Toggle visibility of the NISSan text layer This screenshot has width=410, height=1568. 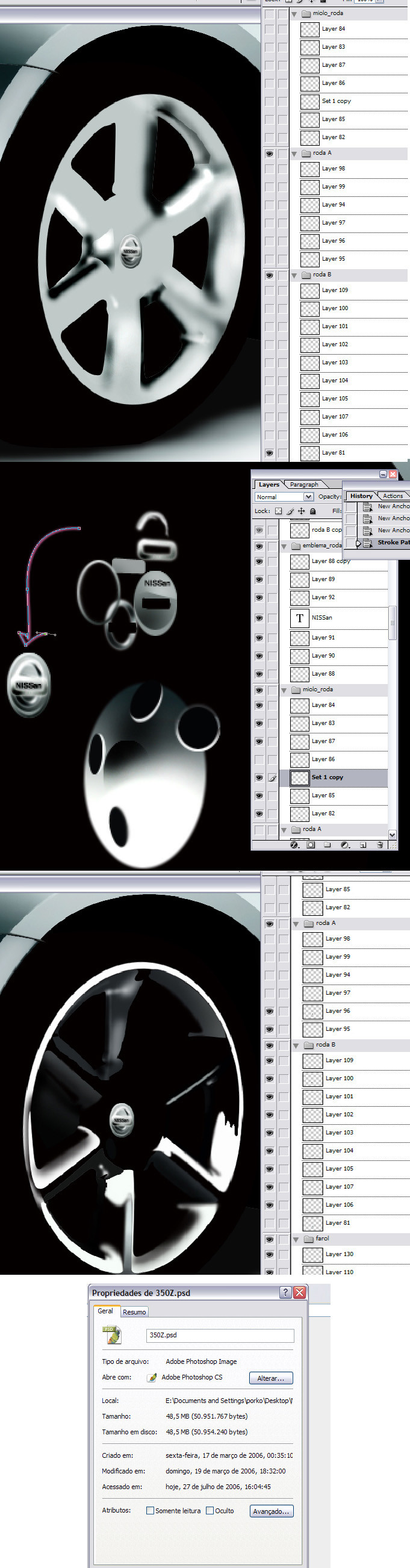click(x=258, y=618)
